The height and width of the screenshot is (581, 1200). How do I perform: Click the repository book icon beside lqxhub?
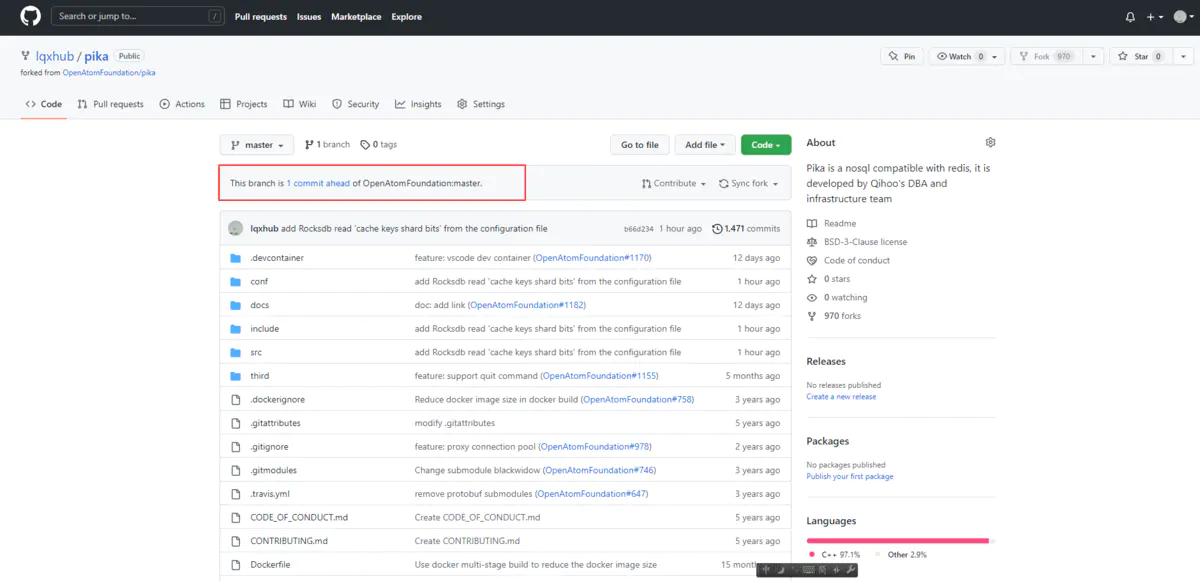point(25,57)
